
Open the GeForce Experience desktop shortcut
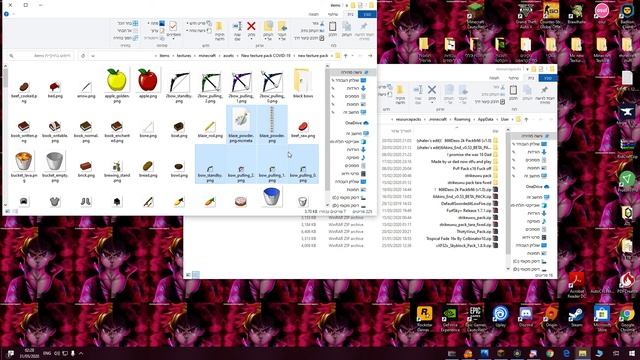point(450,318)
